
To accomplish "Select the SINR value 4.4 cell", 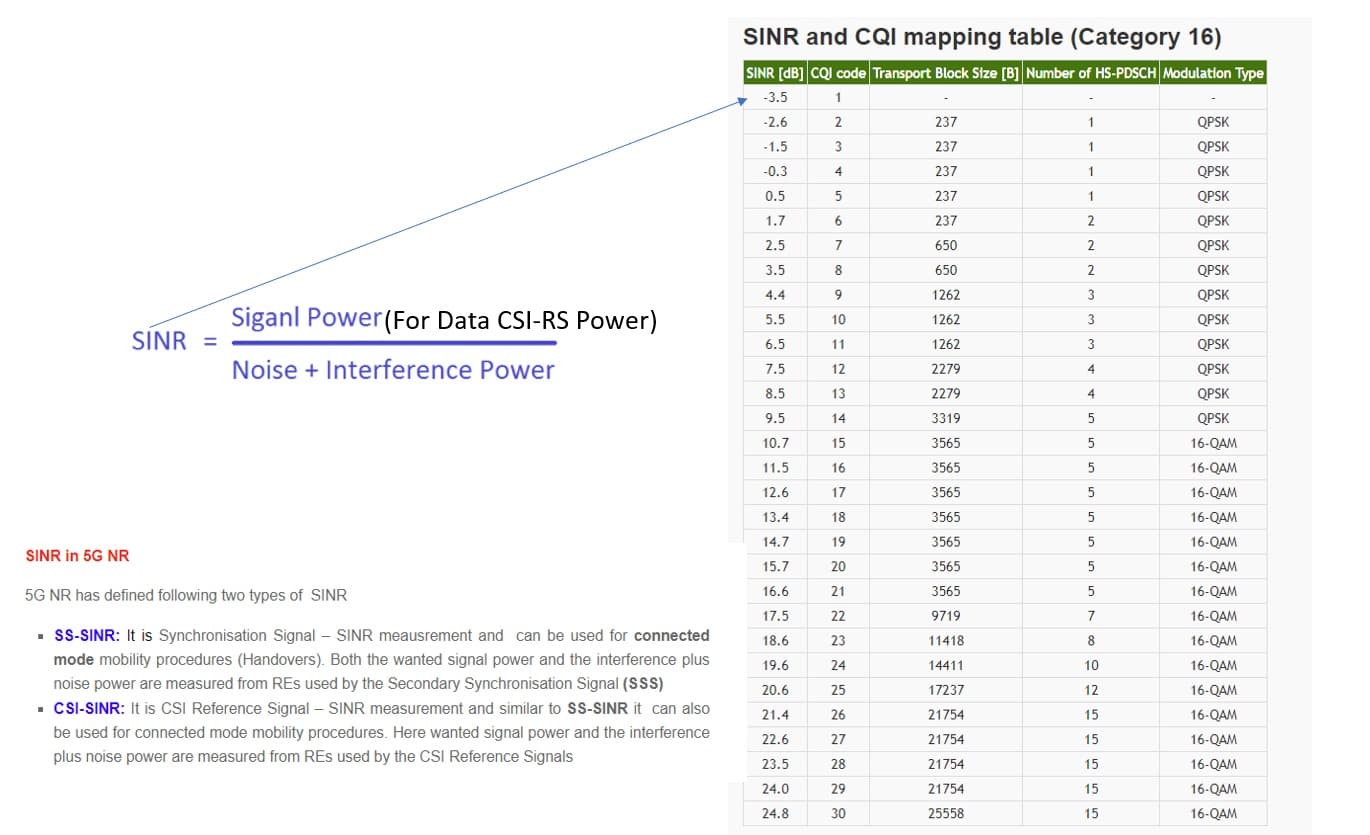I will point(775,295).
